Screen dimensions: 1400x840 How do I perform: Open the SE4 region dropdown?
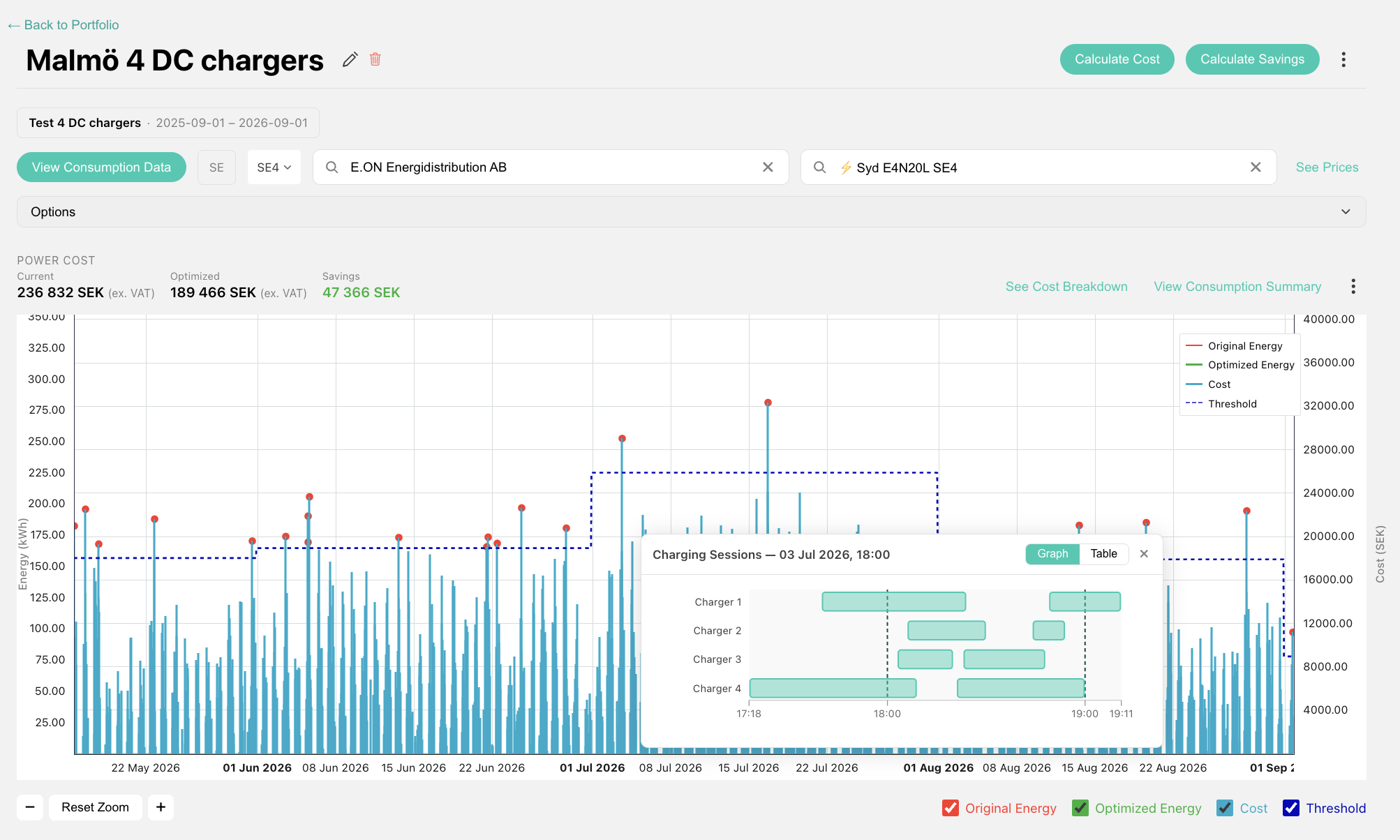[x=274, y=167]
